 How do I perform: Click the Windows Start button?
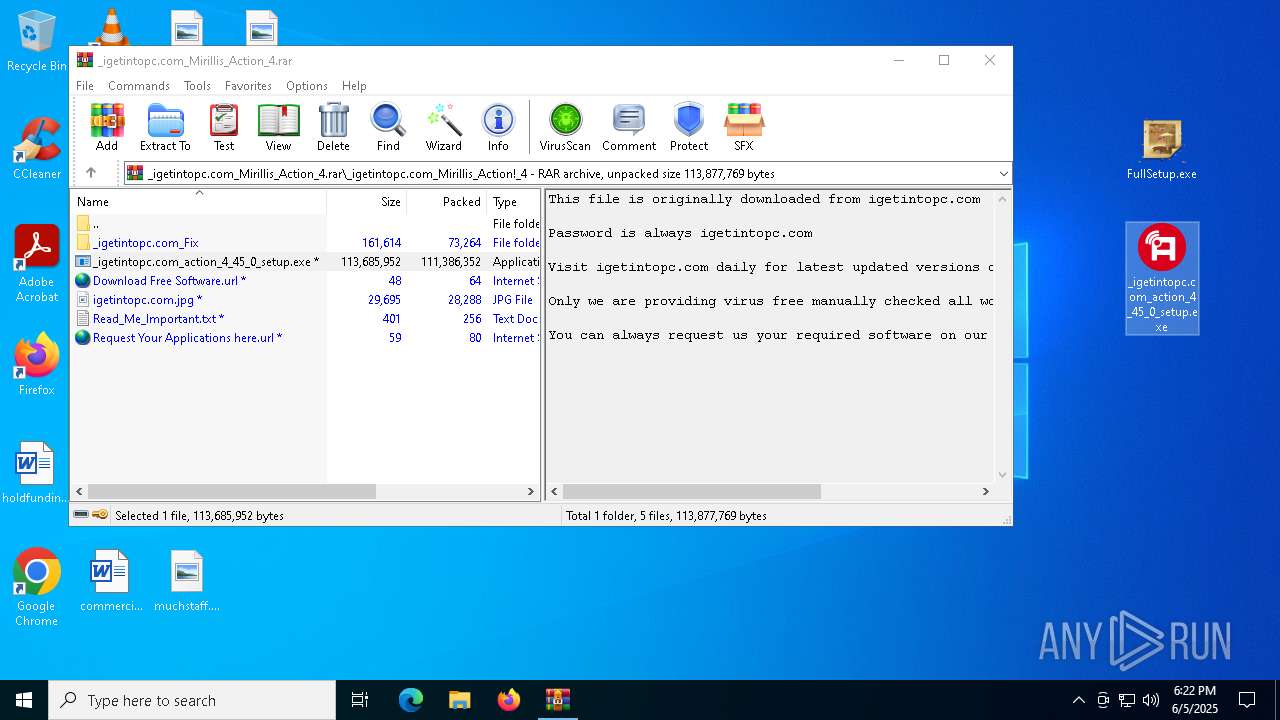click(24, 700)
